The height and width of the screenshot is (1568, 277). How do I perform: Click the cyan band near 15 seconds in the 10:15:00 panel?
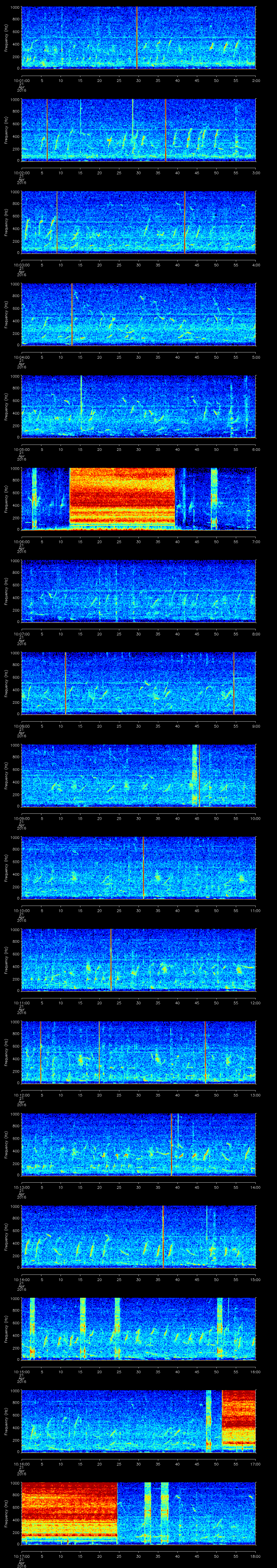[x=82, y=1328]
